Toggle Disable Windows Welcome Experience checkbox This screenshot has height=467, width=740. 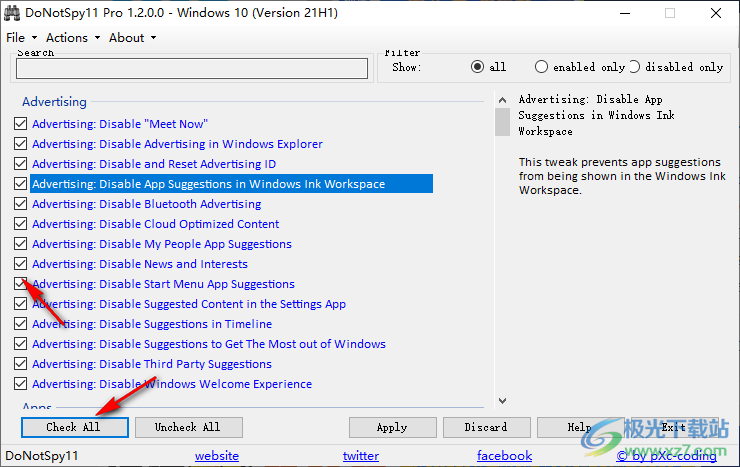coord(20,384)
